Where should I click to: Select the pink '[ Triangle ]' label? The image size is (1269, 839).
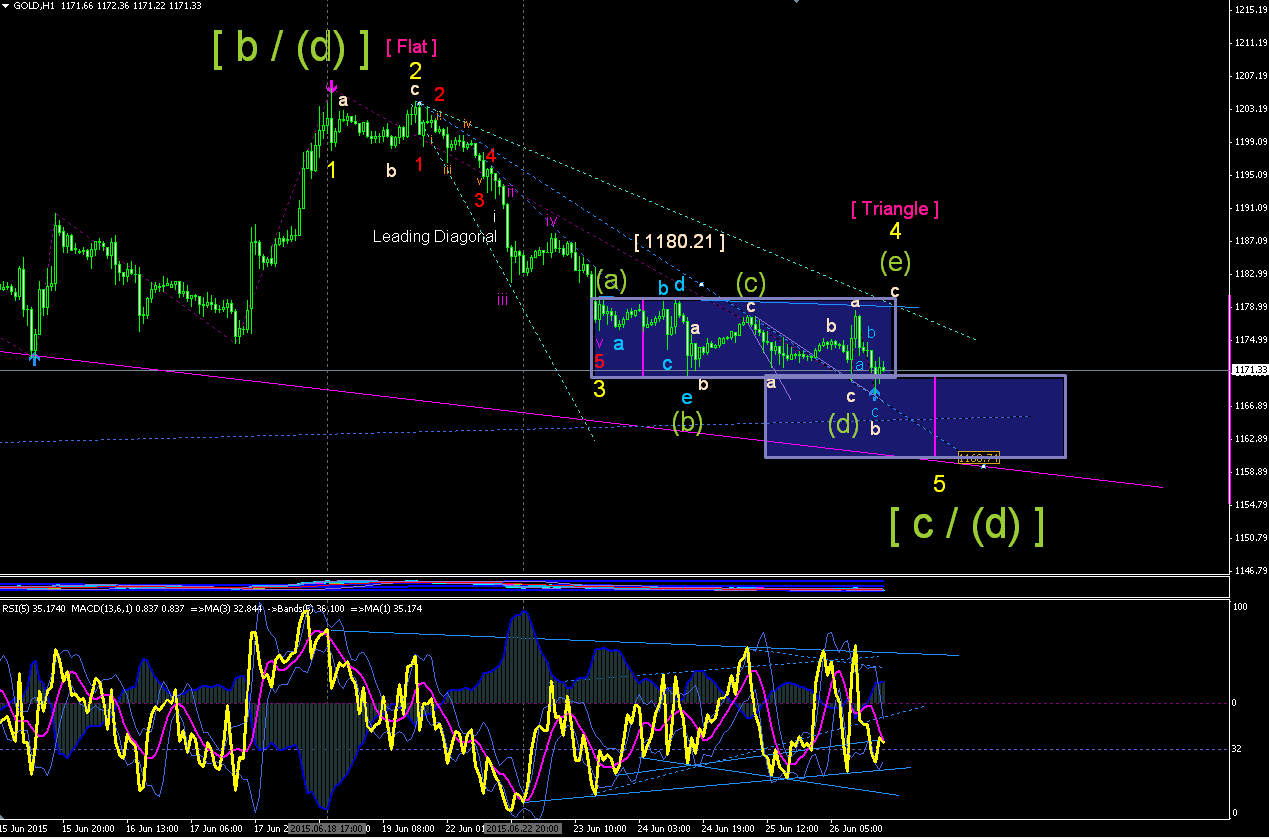(895, 209)
